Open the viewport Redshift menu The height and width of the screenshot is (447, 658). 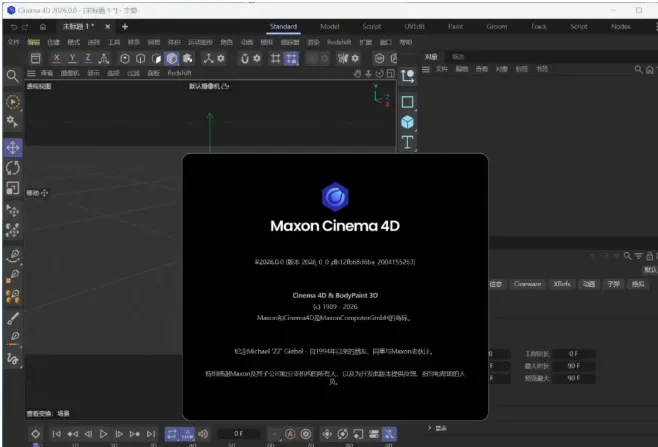tap(179, 73)
